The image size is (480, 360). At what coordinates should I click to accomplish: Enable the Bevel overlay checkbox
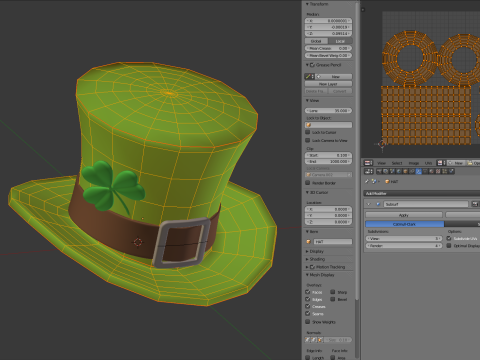point(333,299)
